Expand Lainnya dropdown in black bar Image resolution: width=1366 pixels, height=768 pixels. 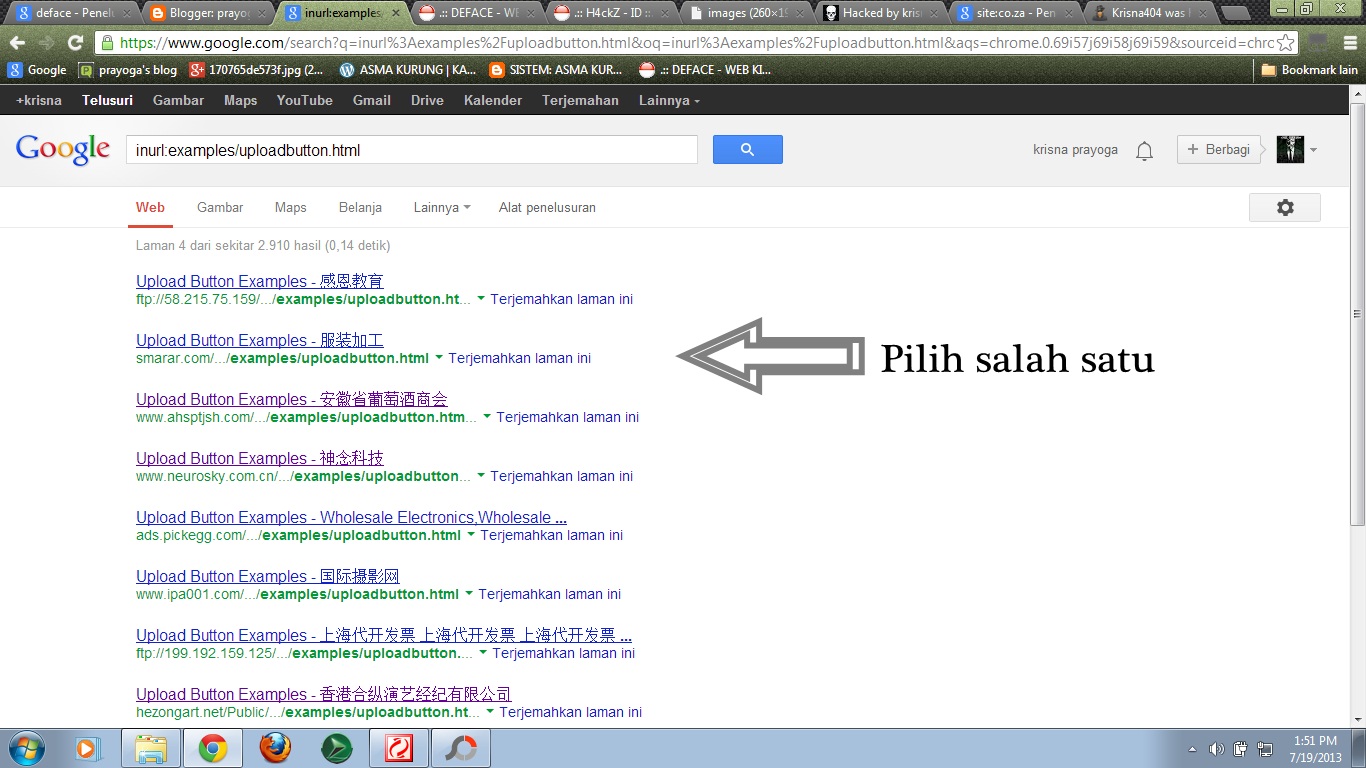point(669,100)
